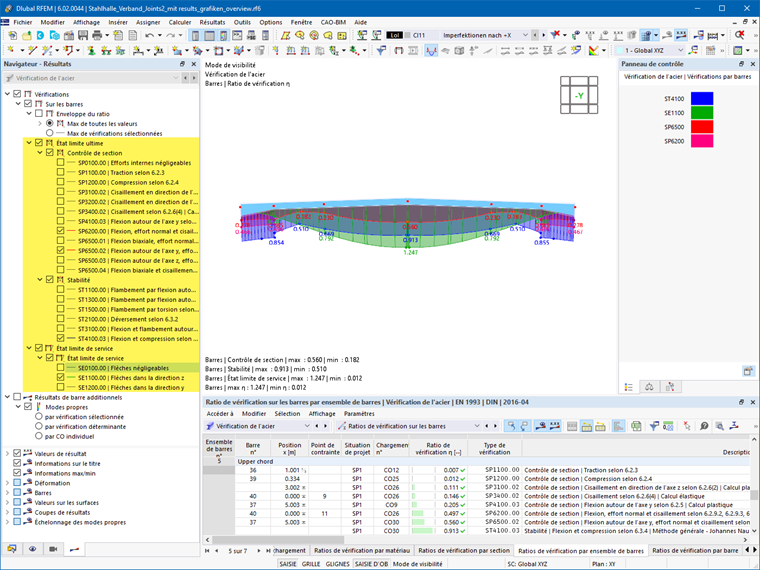Screen dimensions: 760x570
Task: Click control panel settings icon at bottom right
Action: tap(747, 370)
